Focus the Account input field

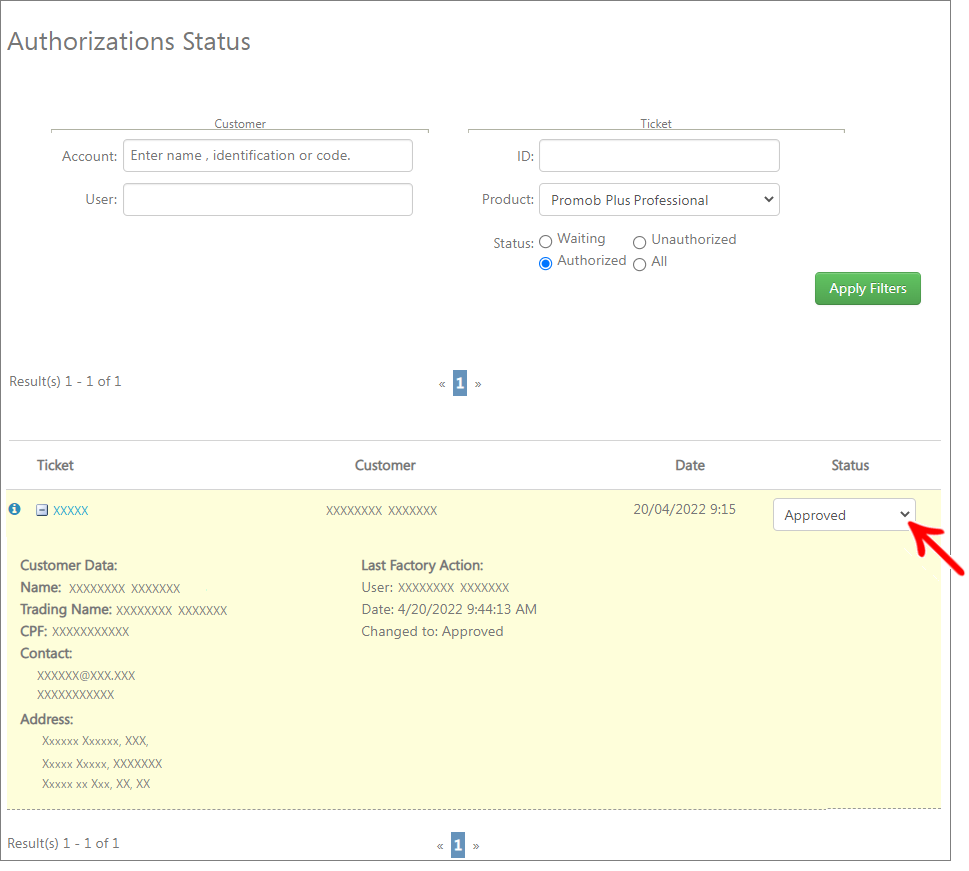click(x=268, y=156)
